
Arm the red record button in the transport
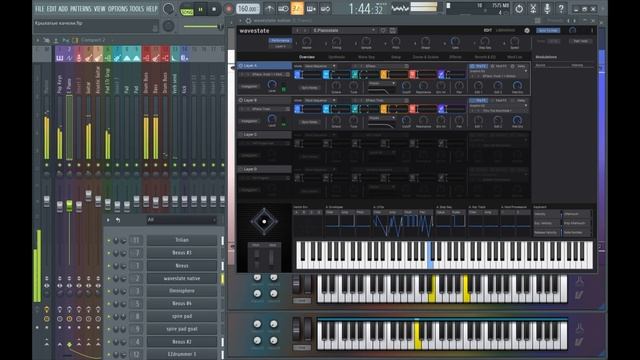click(228, 9)
